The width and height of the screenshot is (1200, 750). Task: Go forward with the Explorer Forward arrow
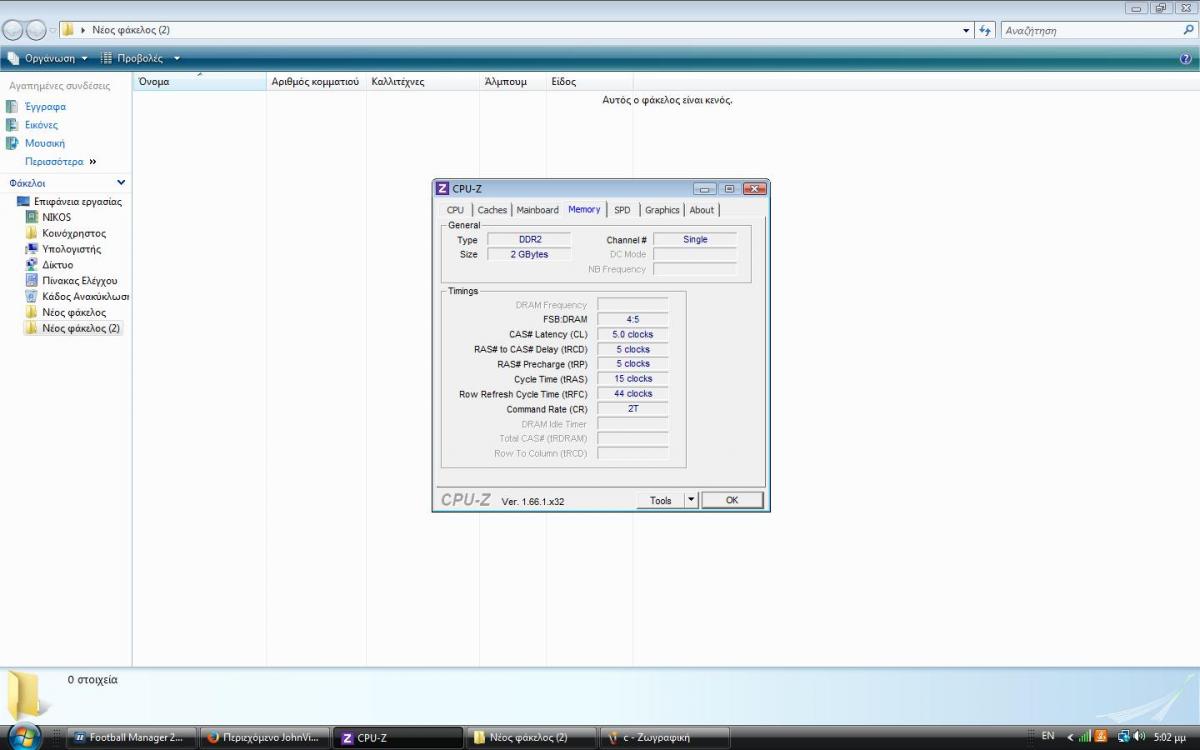35,30
